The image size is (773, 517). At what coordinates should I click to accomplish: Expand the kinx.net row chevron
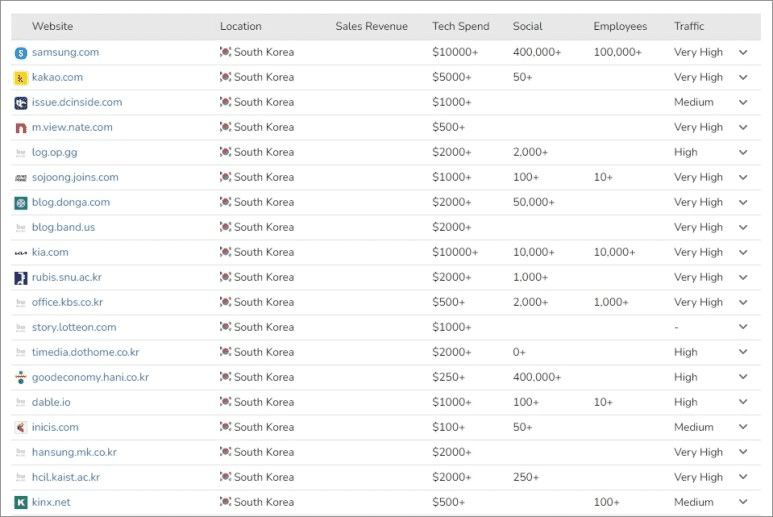click(743, 502)
